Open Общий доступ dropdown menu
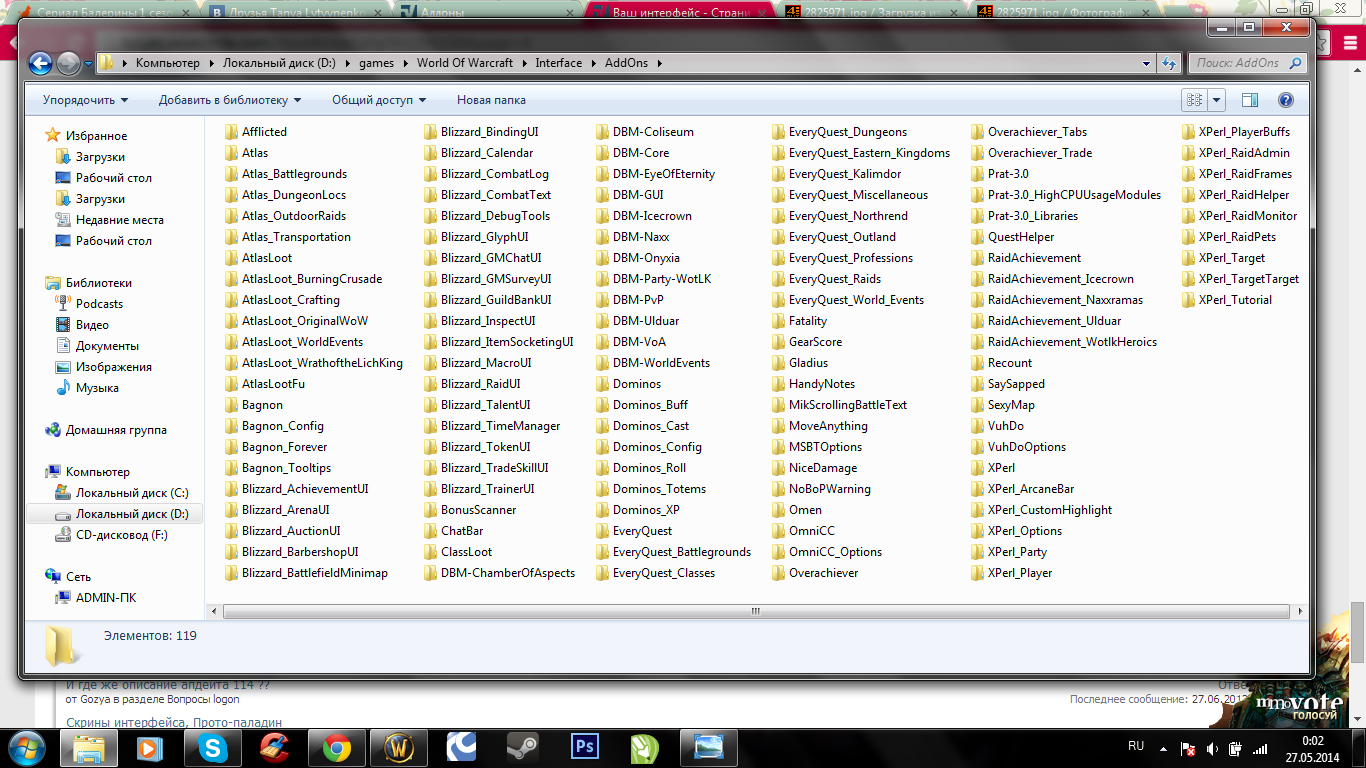This screenshot has height=768, width=1366. (379, 100)
